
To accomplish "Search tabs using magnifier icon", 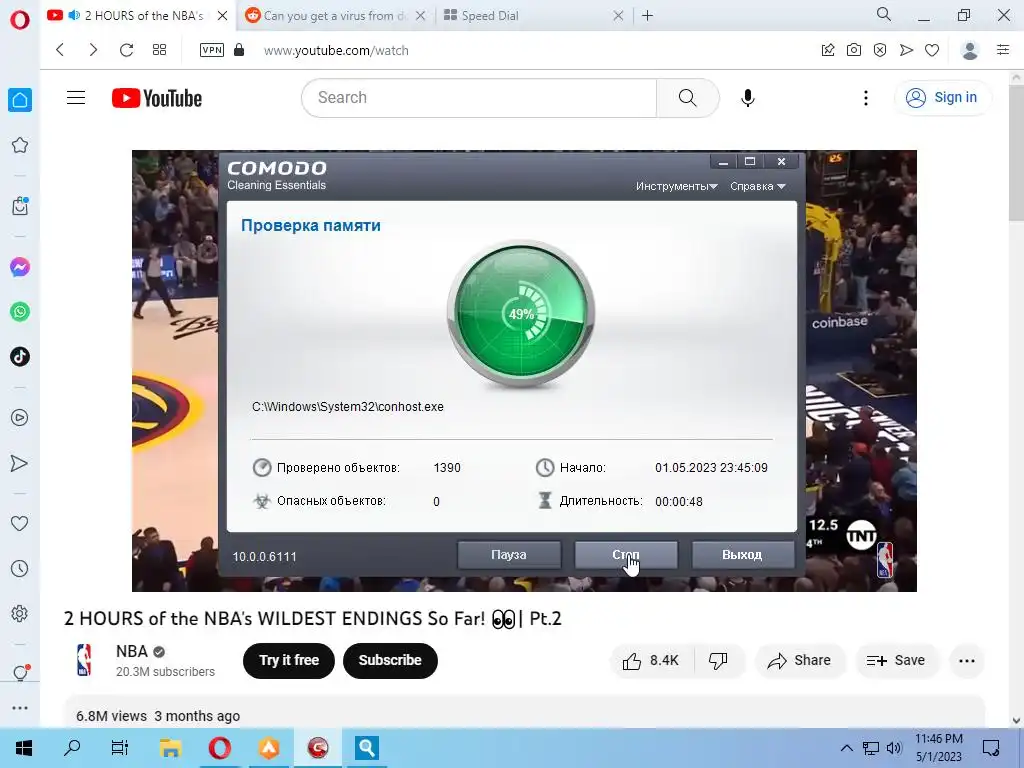I will coord(884,14).
